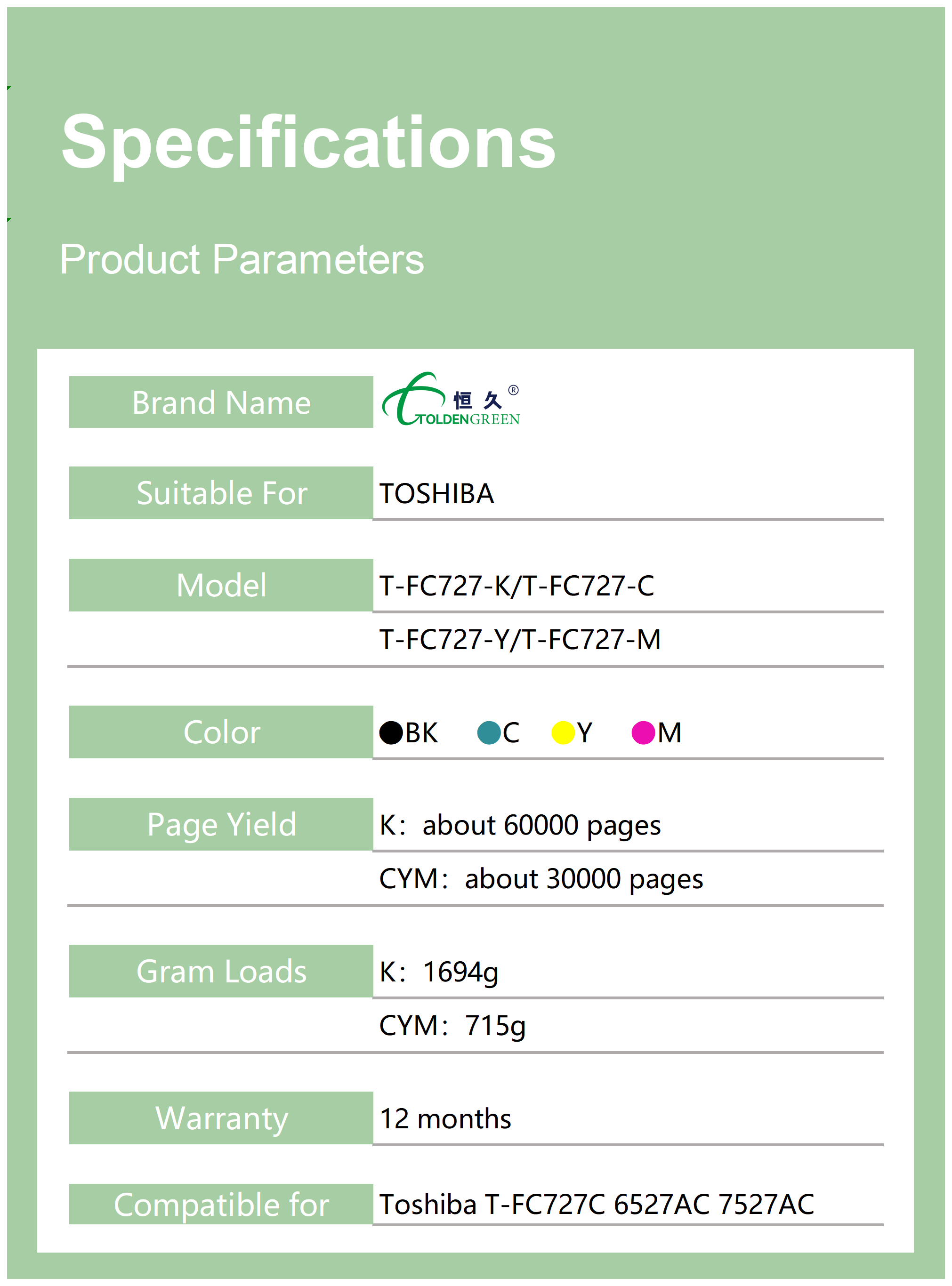Click the registered trademark symbol
This screenshot has width=952, height=1286.
point(513,390)
